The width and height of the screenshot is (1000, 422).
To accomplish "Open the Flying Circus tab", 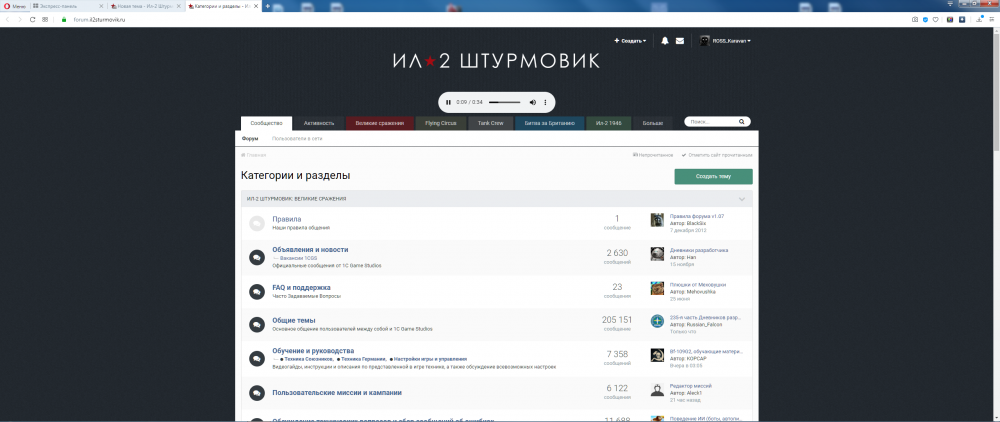I will 441,123.
